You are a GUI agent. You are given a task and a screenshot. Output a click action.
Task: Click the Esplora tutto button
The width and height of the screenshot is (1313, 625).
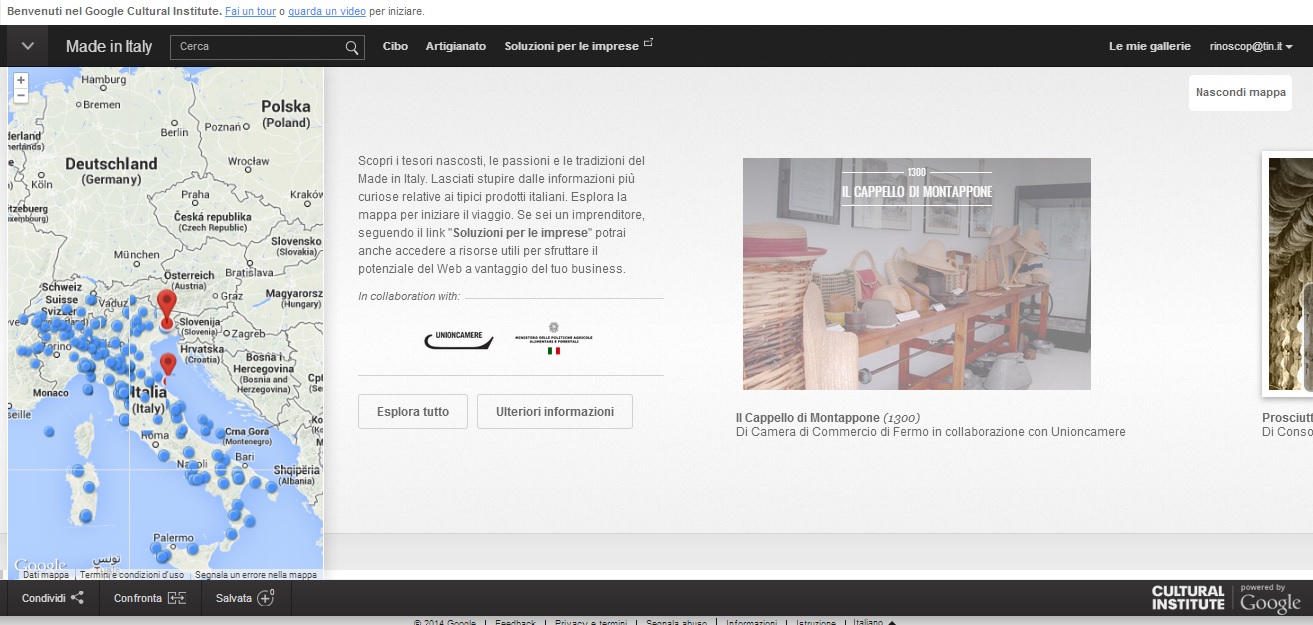413,411
